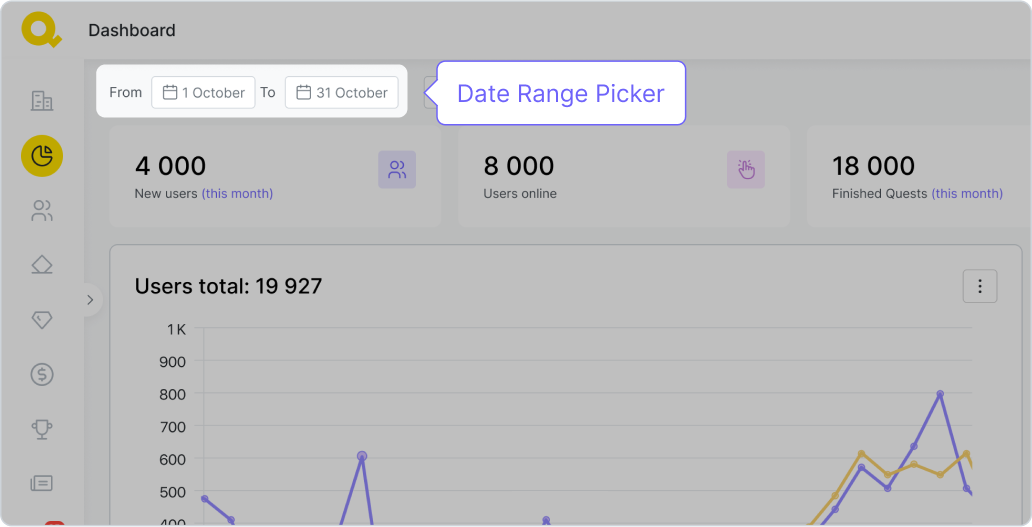Click the Date Range Picker tooltip label
Image resolution: width=1032 pixels, height=527 pixels.
(x=560, y=94)
